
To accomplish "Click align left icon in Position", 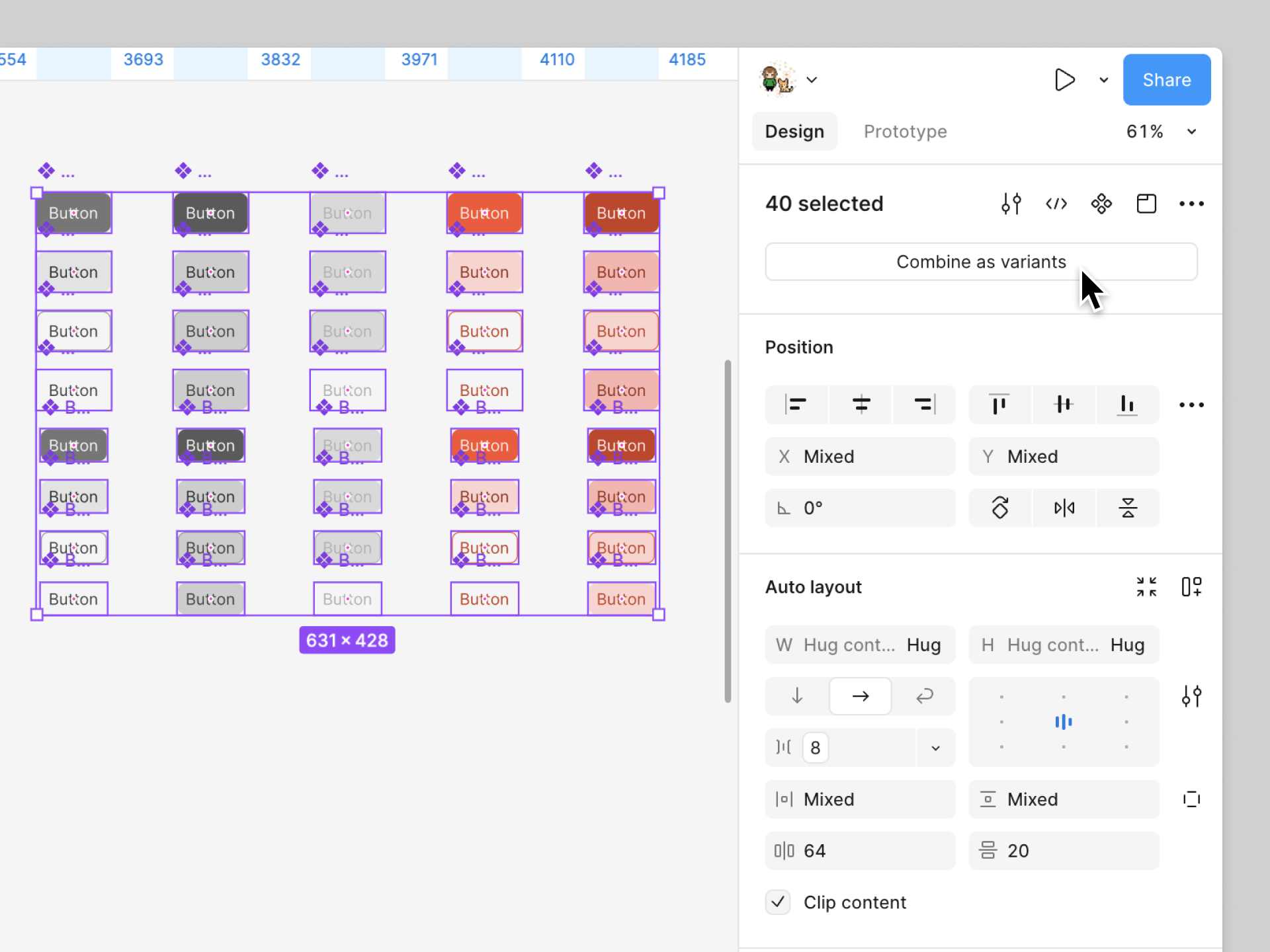I will tap(796, 404).
